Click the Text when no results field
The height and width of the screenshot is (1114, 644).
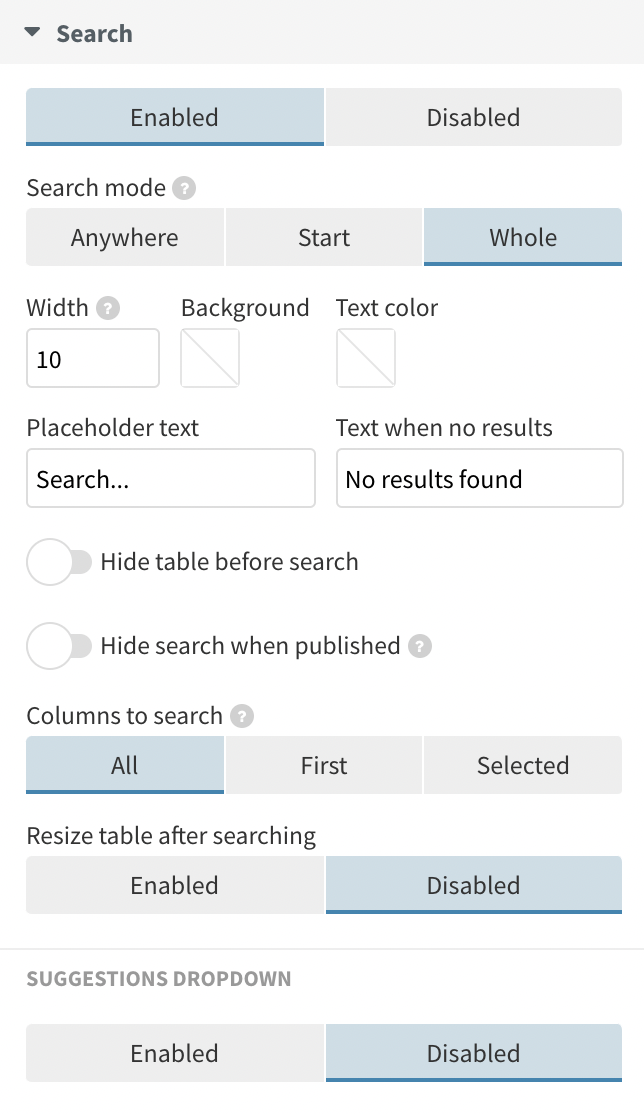pos(479,478)
